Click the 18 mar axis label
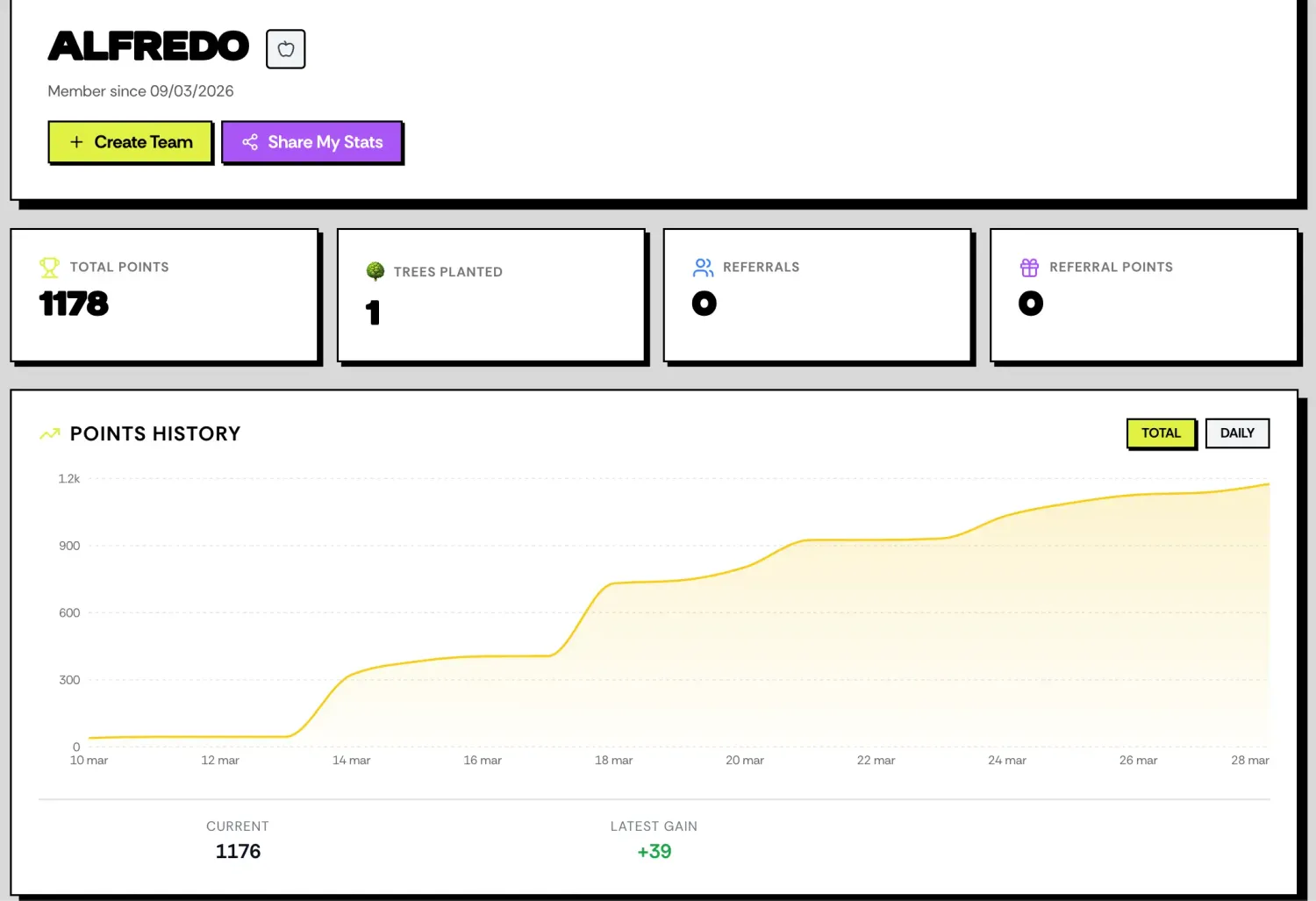 [x=613, y=760]
